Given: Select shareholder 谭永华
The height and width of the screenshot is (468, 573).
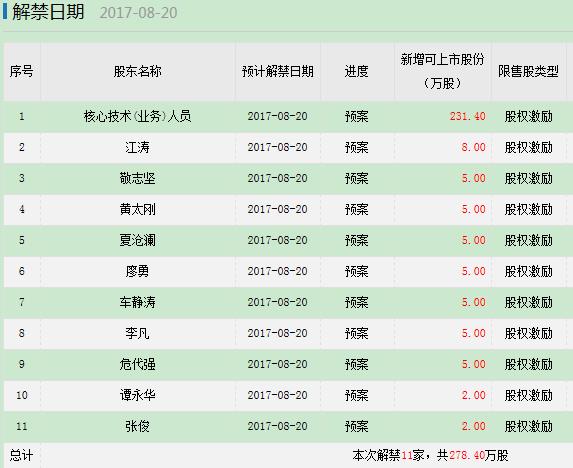Looking at the screenshot, I should tap(137, 395).
